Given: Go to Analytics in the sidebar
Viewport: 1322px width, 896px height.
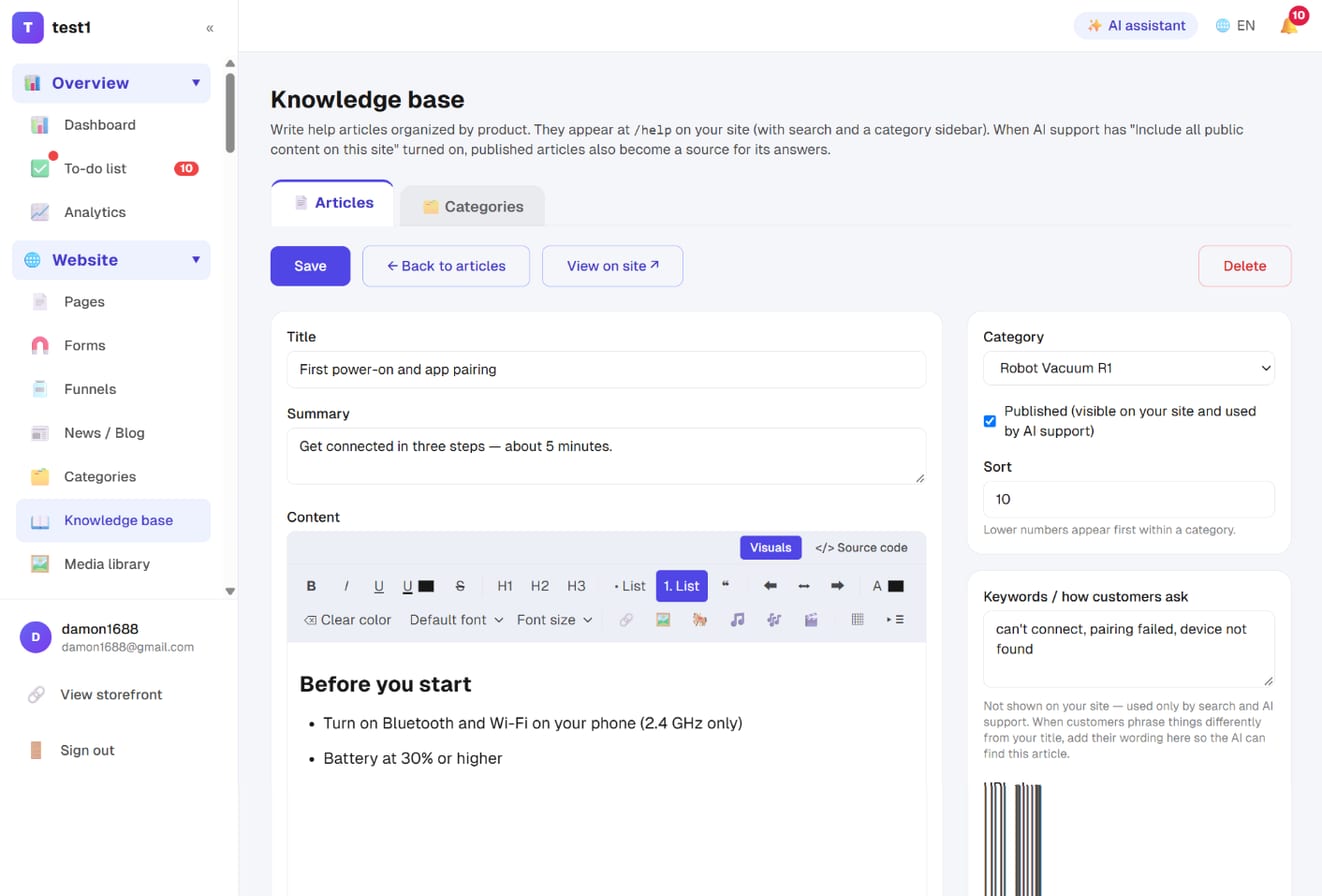Looking at the screenshot, I should pyautogui.click(x=113, y=212).
